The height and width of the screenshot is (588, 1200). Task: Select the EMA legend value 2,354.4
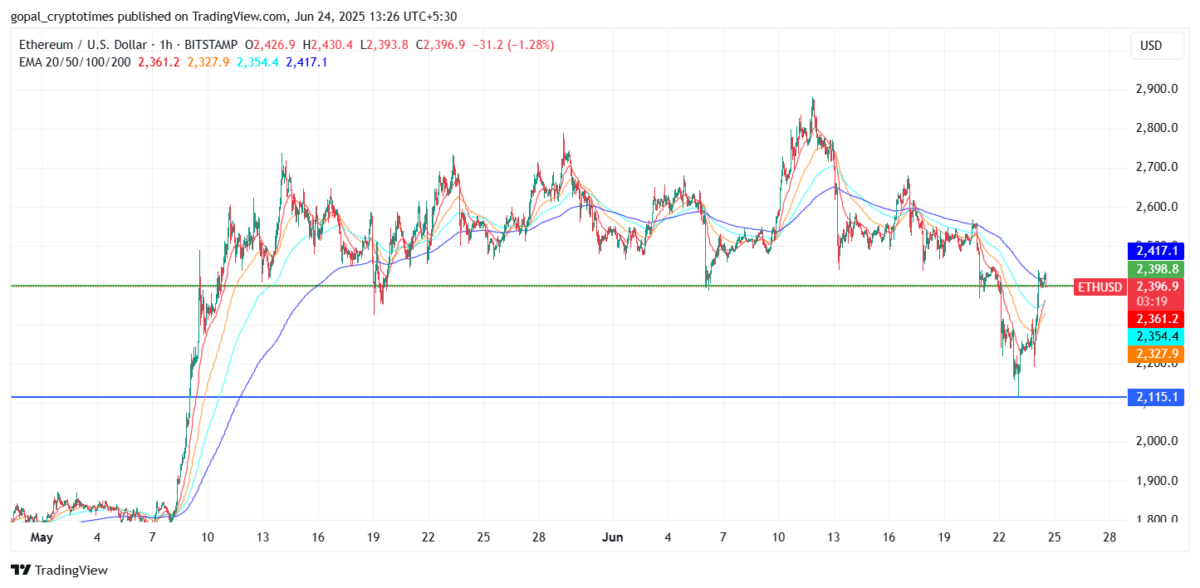[259, 62]
